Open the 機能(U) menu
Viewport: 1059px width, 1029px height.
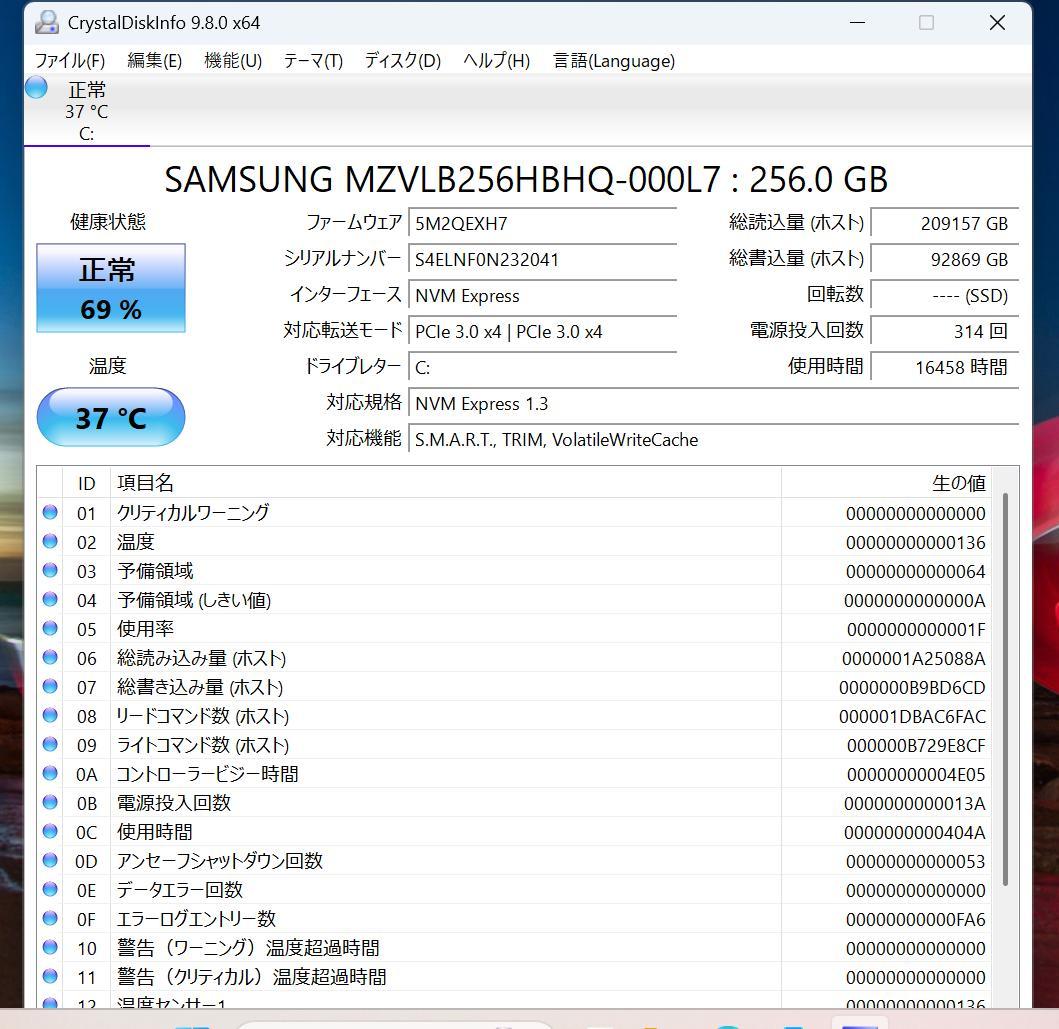coord(233,61)
